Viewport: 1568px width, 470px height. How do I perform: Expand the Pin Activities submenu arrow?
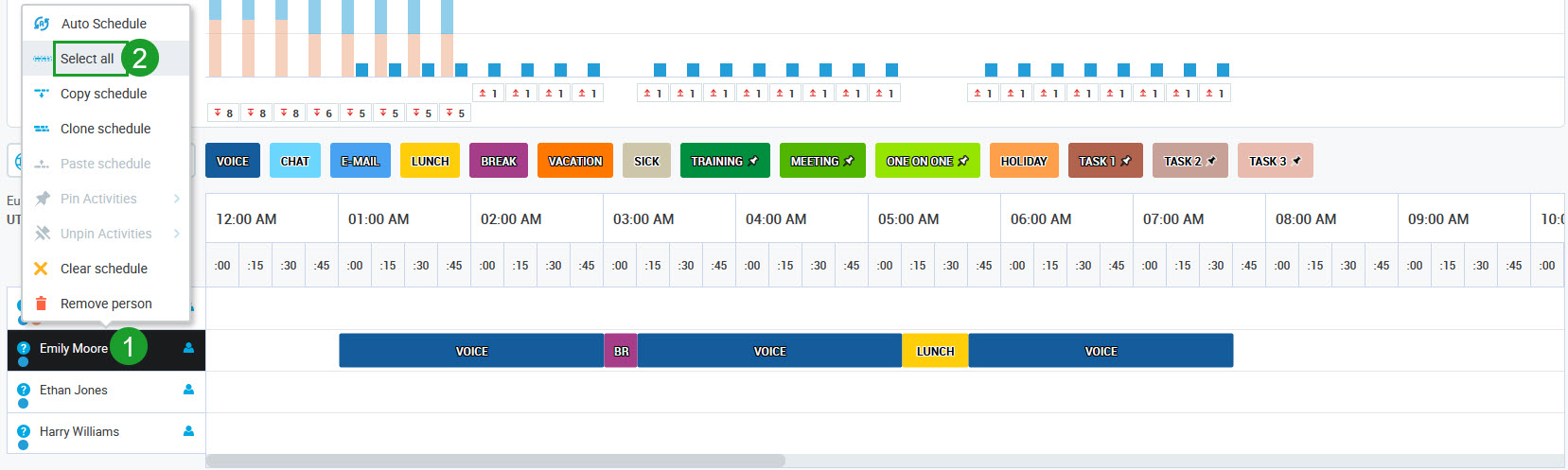[177, 199]
